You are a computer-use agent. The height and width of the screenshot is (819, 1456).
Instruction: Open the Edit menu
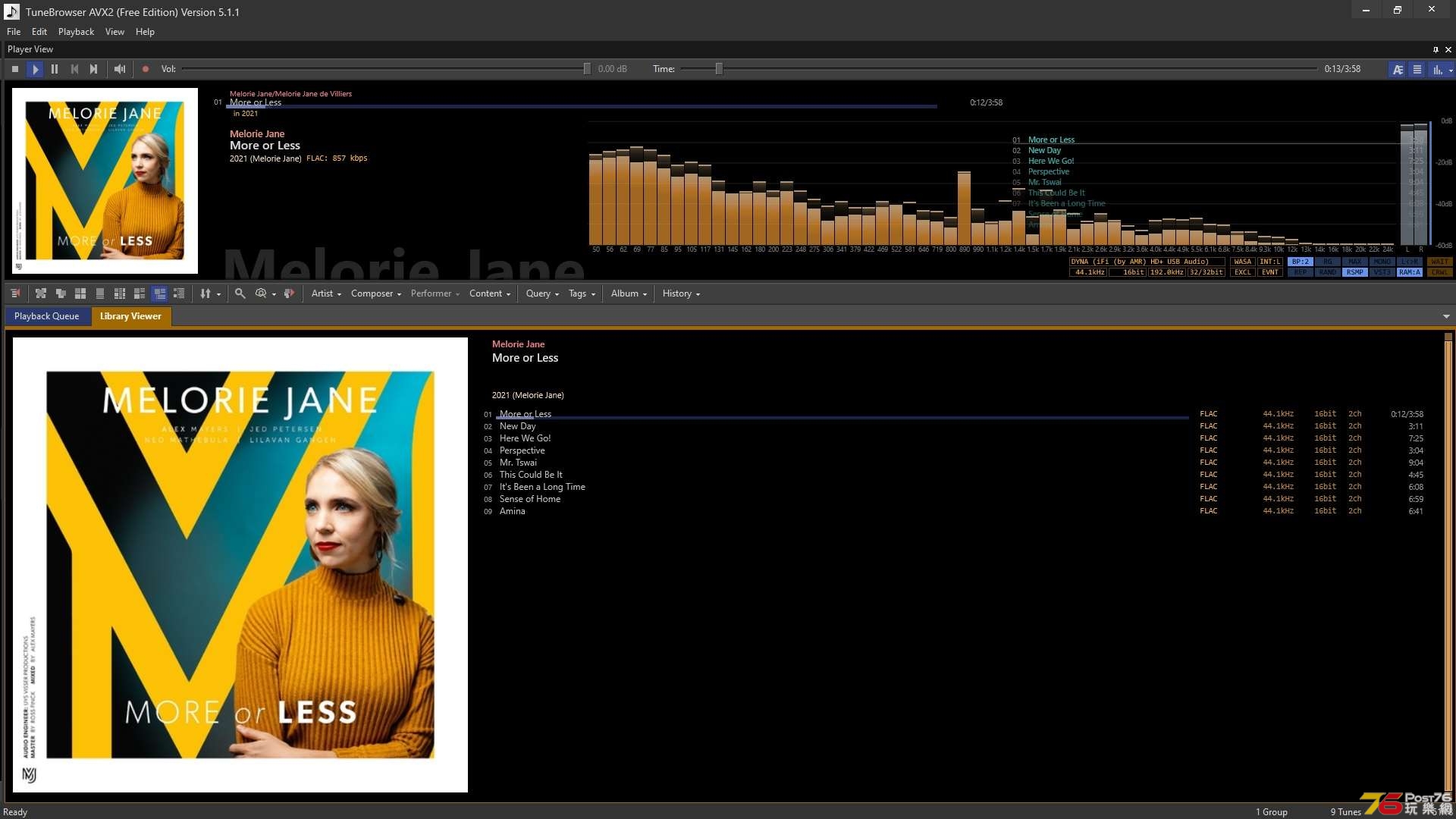pos(39,32)
